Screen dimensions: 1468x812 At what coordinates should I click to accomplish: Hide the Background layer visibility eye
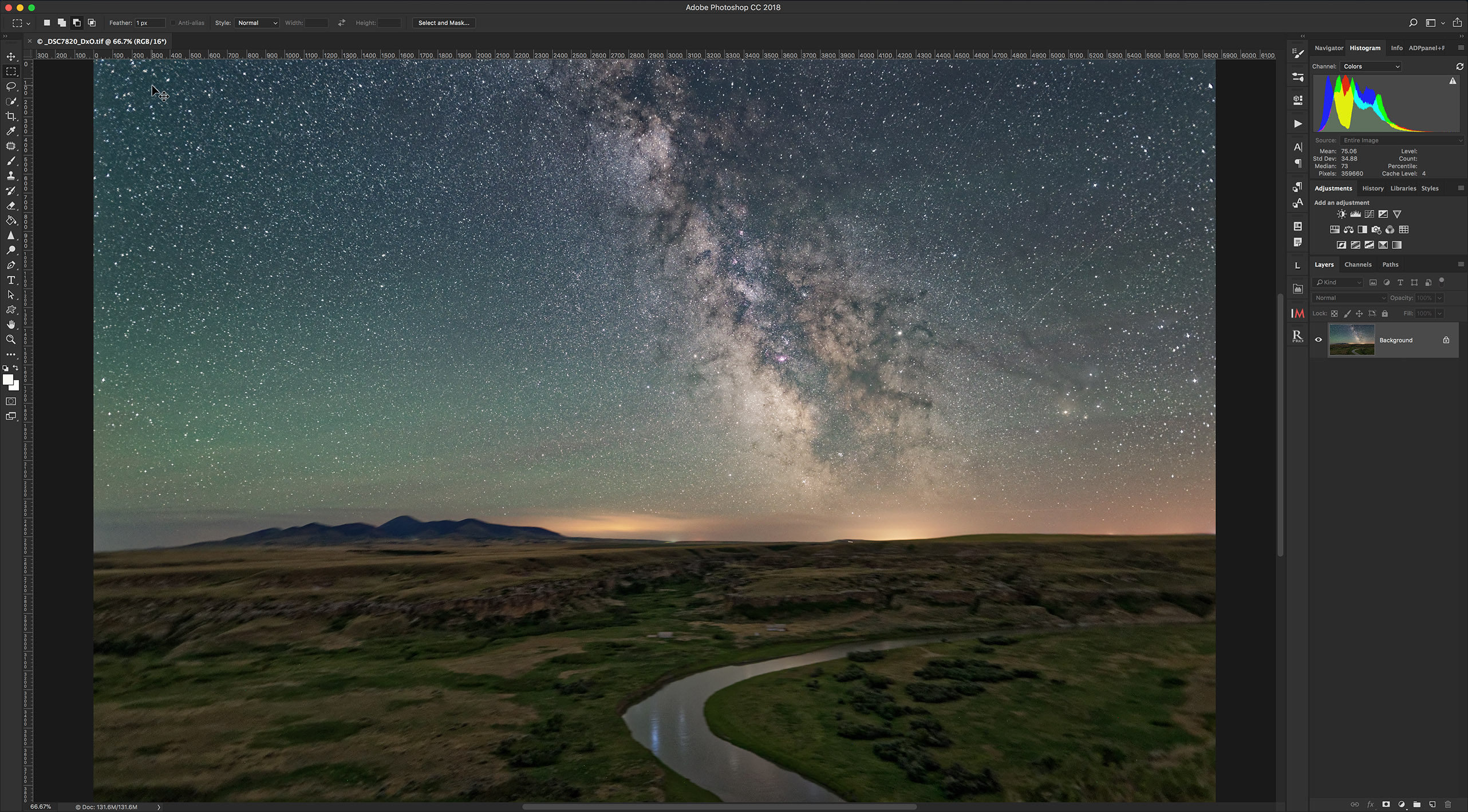[1319, 340]
